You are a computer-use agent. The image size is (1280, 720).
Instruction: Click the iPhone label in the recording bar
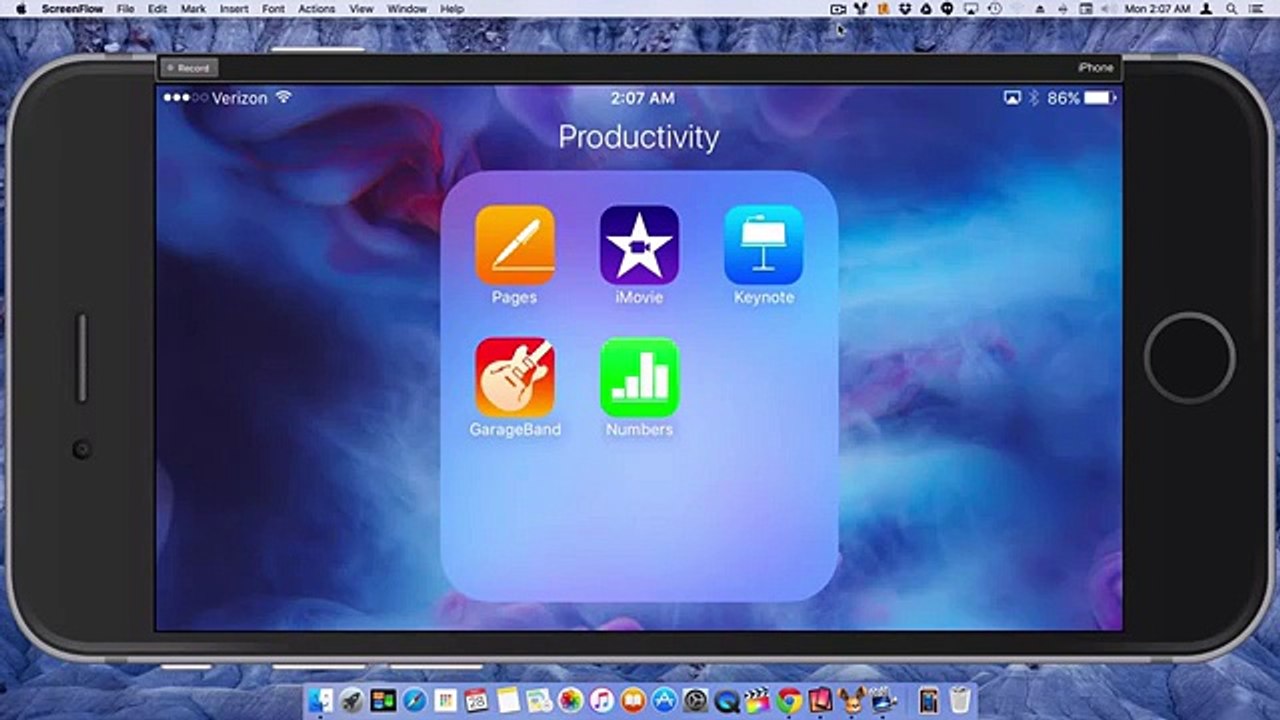coord(1095,68)
